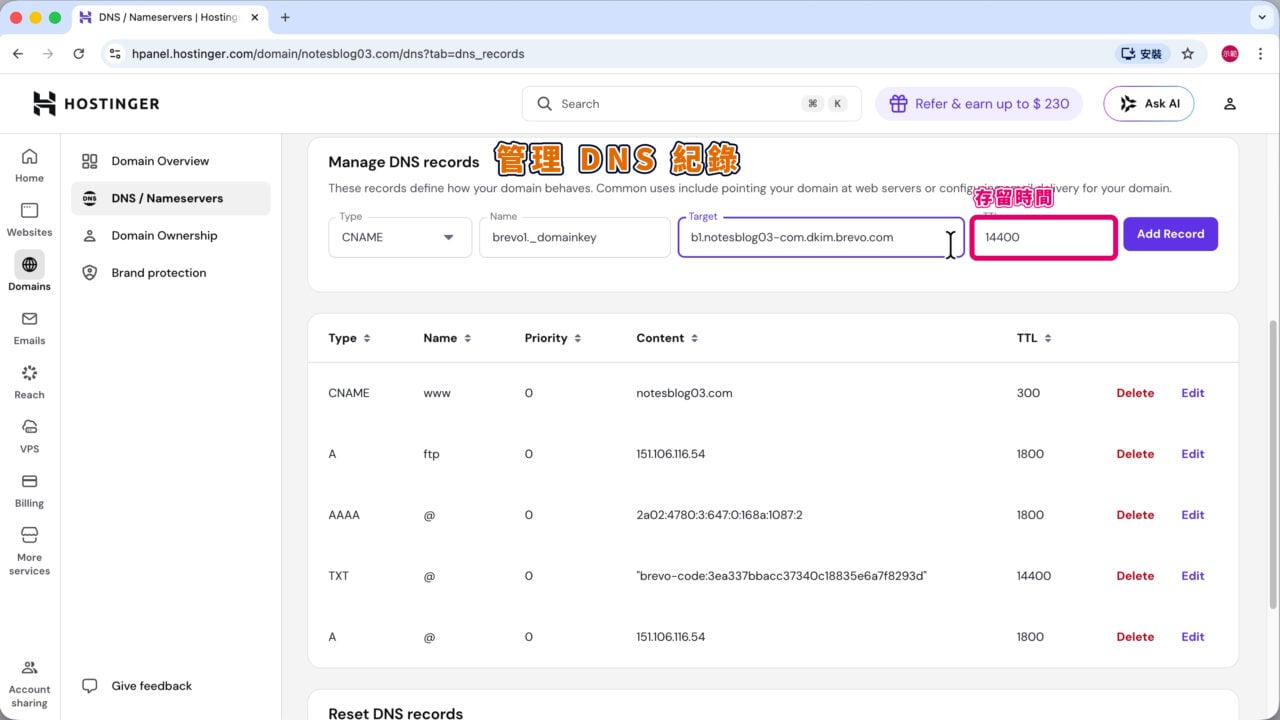This screenshot has width=1280, height=720.
Task: Sort records by Name column
Action: [447, 338]
